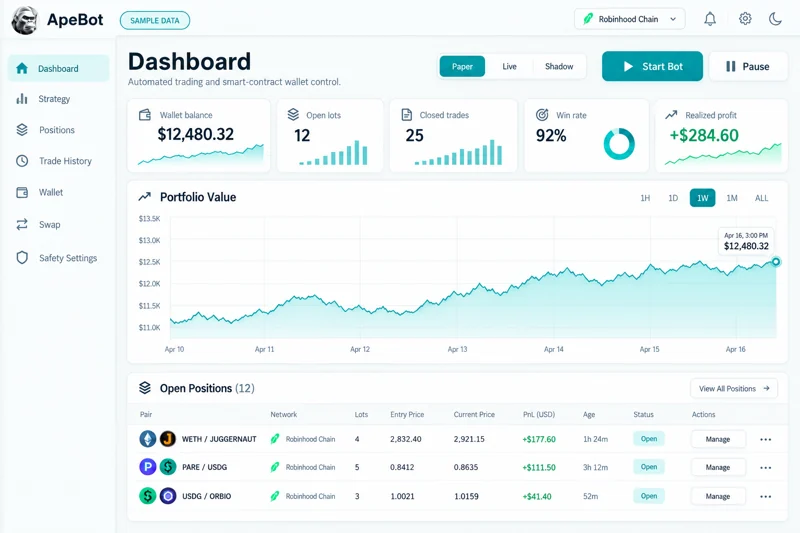This screenshot has height=533, width=800.
Task: Click the realized profit +$284.60
Action: (x=704, y=135)
